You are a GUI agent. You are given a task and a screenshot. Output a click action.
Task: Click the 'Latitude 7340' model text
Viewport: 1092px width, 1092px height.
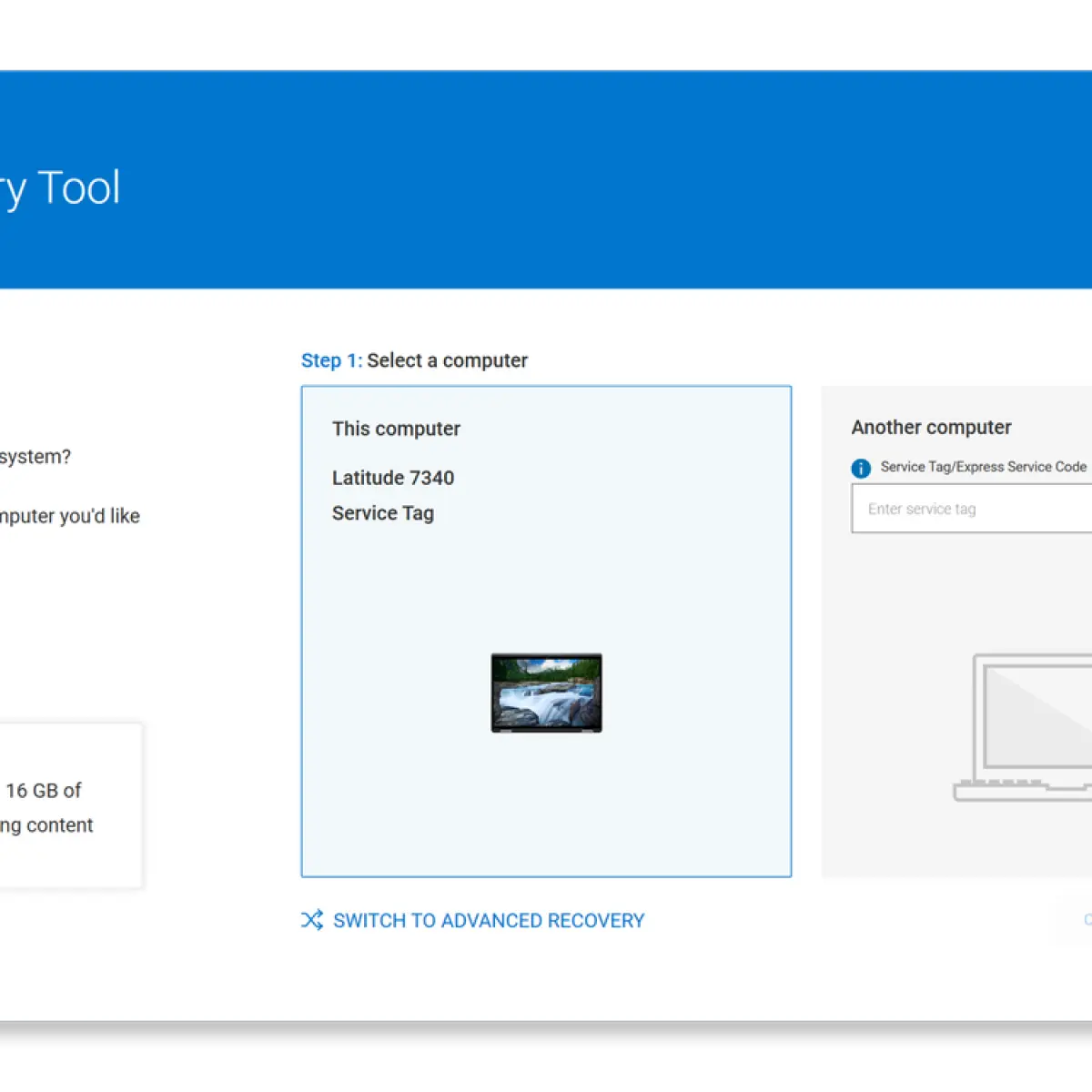[x=393, y=478]
